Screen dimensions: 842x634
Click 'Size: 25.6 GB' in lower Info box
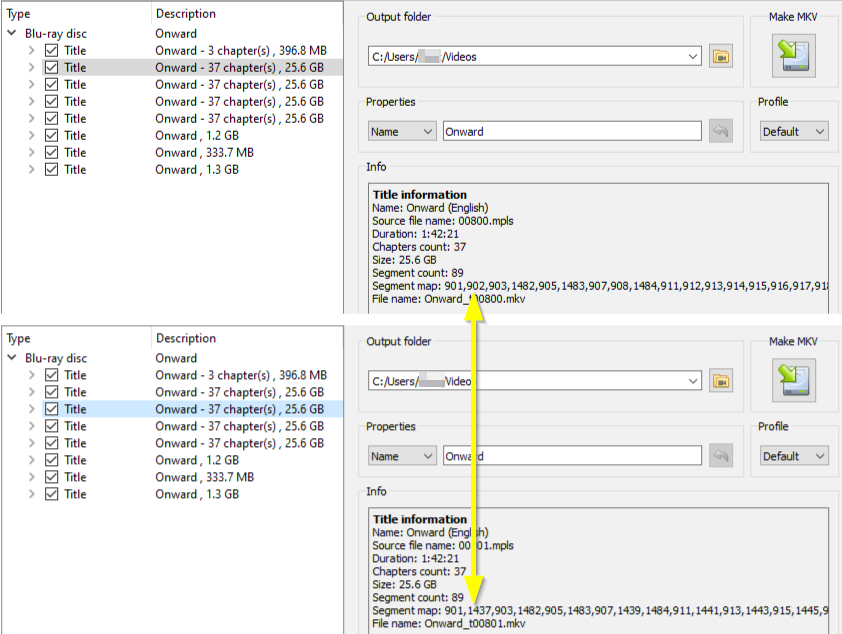[404, 585]
